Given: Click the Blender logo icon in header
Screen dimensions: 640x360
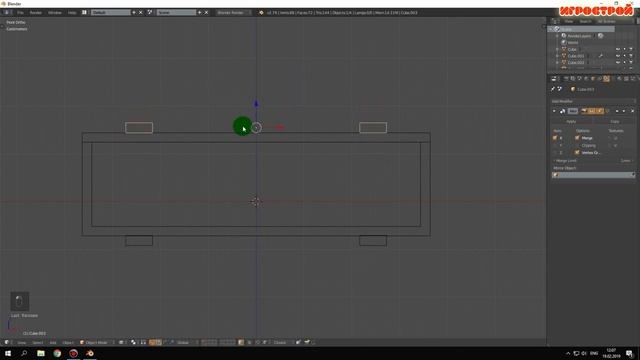Looking at the screenshot, I should (x=261, y=13).
